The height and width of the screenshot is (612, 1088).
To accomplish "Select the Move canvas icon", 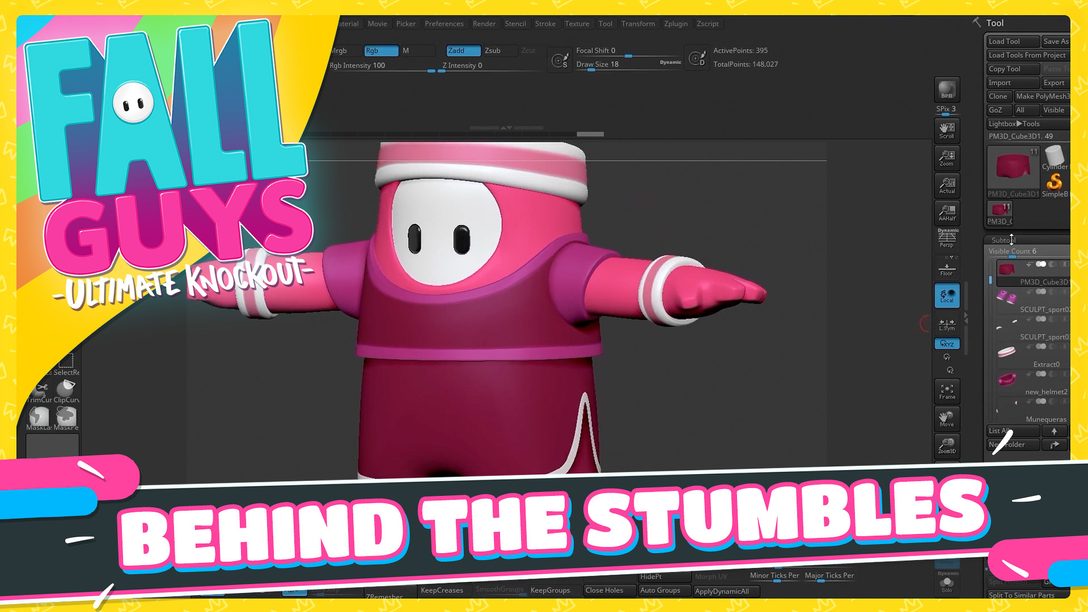I will pyautogui.click(x=946, y=419).
